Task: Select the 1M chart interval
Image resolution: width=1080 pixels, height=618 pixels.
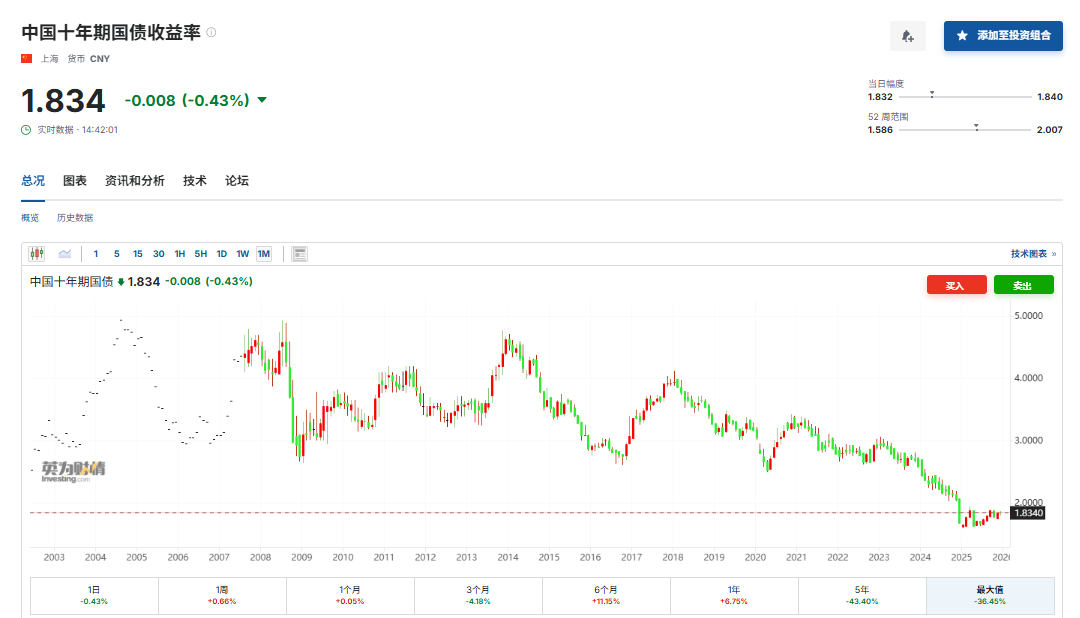Action: pos(263,254)
